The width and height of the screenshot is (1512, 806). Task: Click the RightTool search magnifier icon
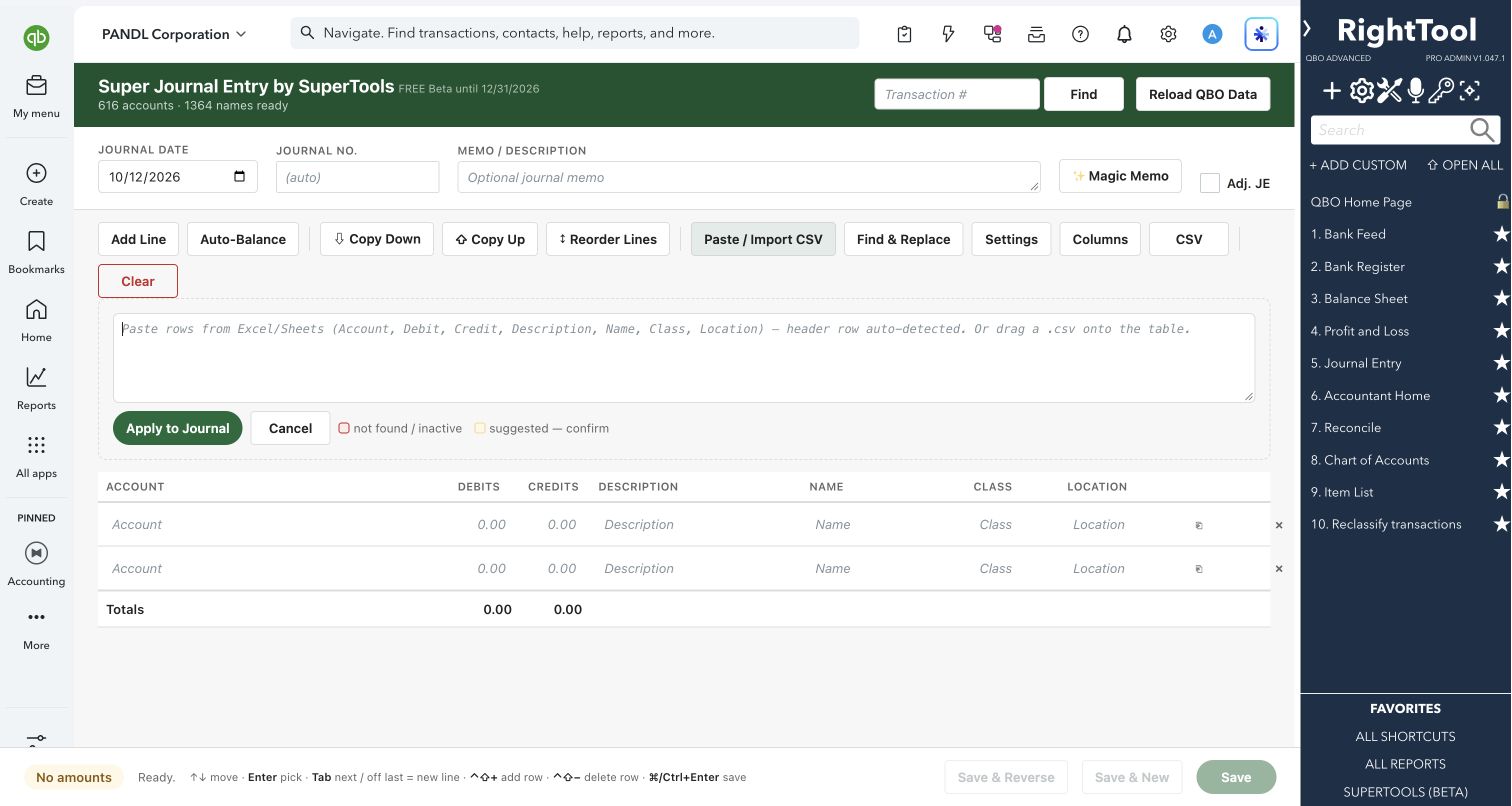pyautogui.click(x=1483, y=130)
